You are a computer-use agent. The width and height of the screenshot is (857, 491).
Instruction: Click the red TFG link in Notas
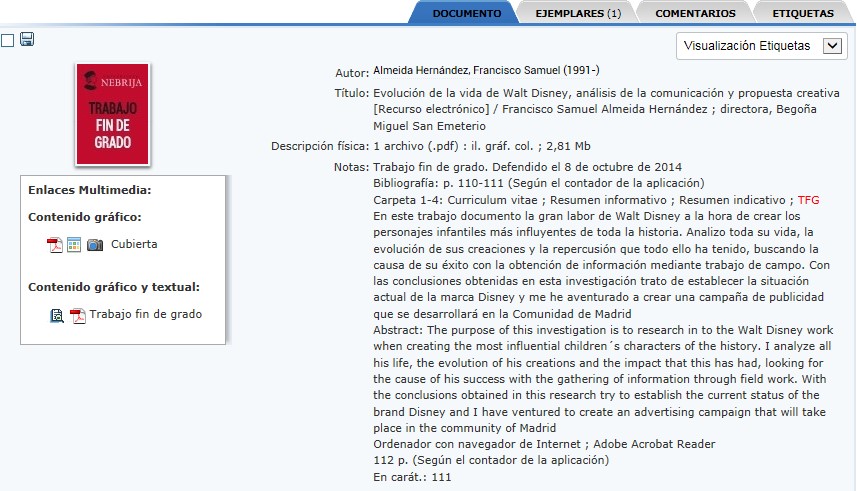pyautogui.click(x=808, y=200)
